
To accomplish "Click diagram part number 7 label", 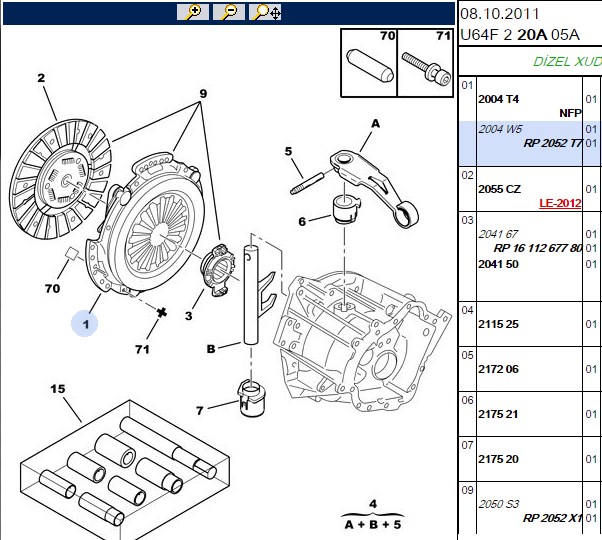I will [199, 411].
